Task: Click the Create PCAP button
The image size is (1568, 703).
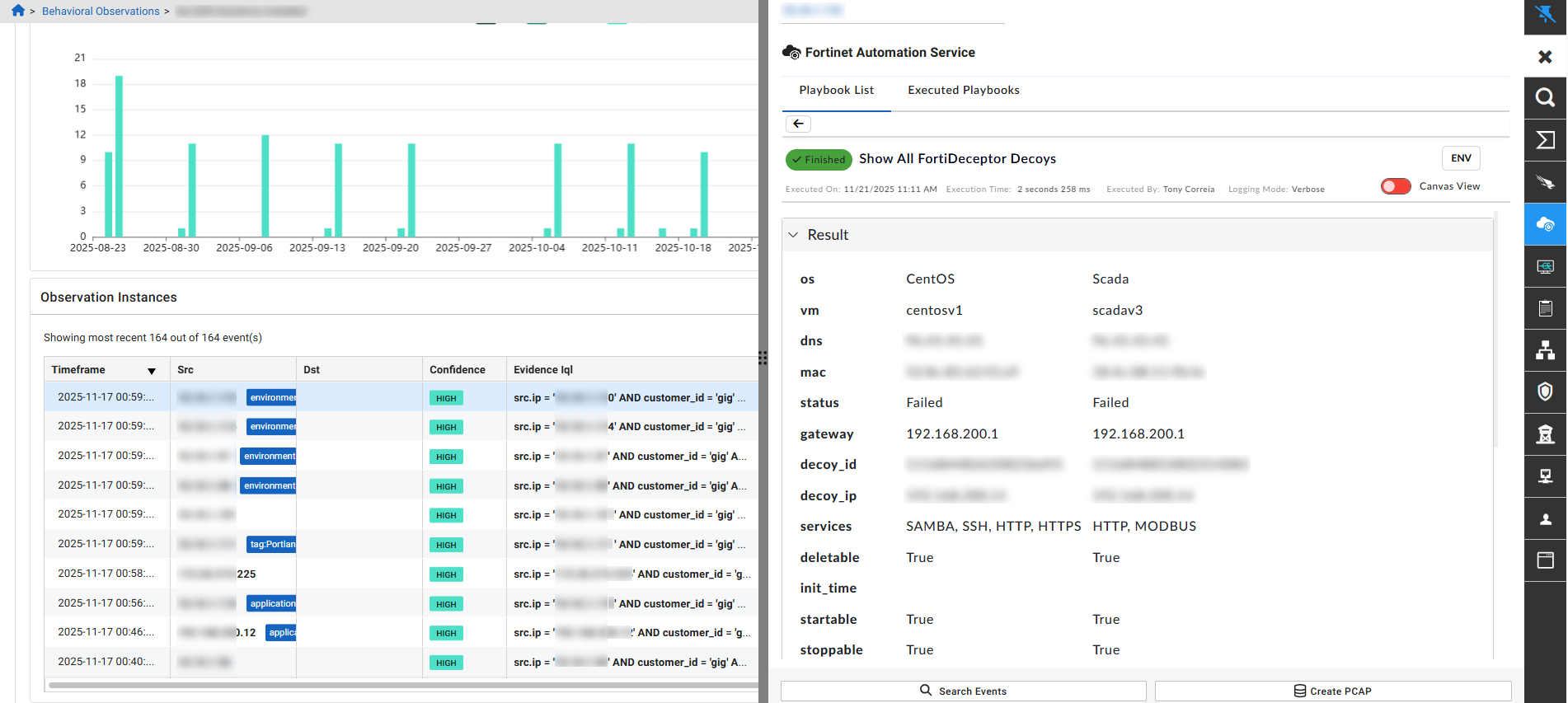Action: [x=1332, y=691]
